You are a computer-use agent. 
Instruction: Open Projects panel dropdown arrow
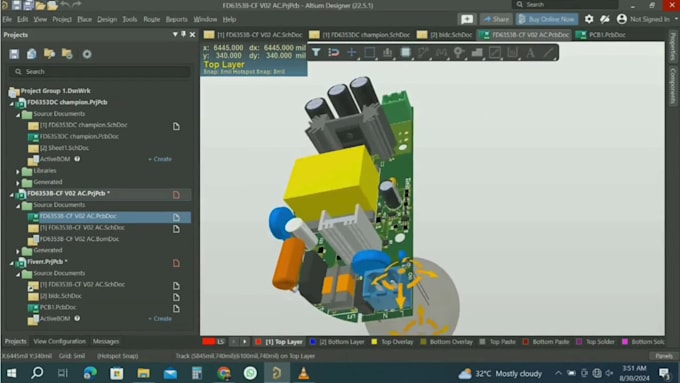[175, 34]
